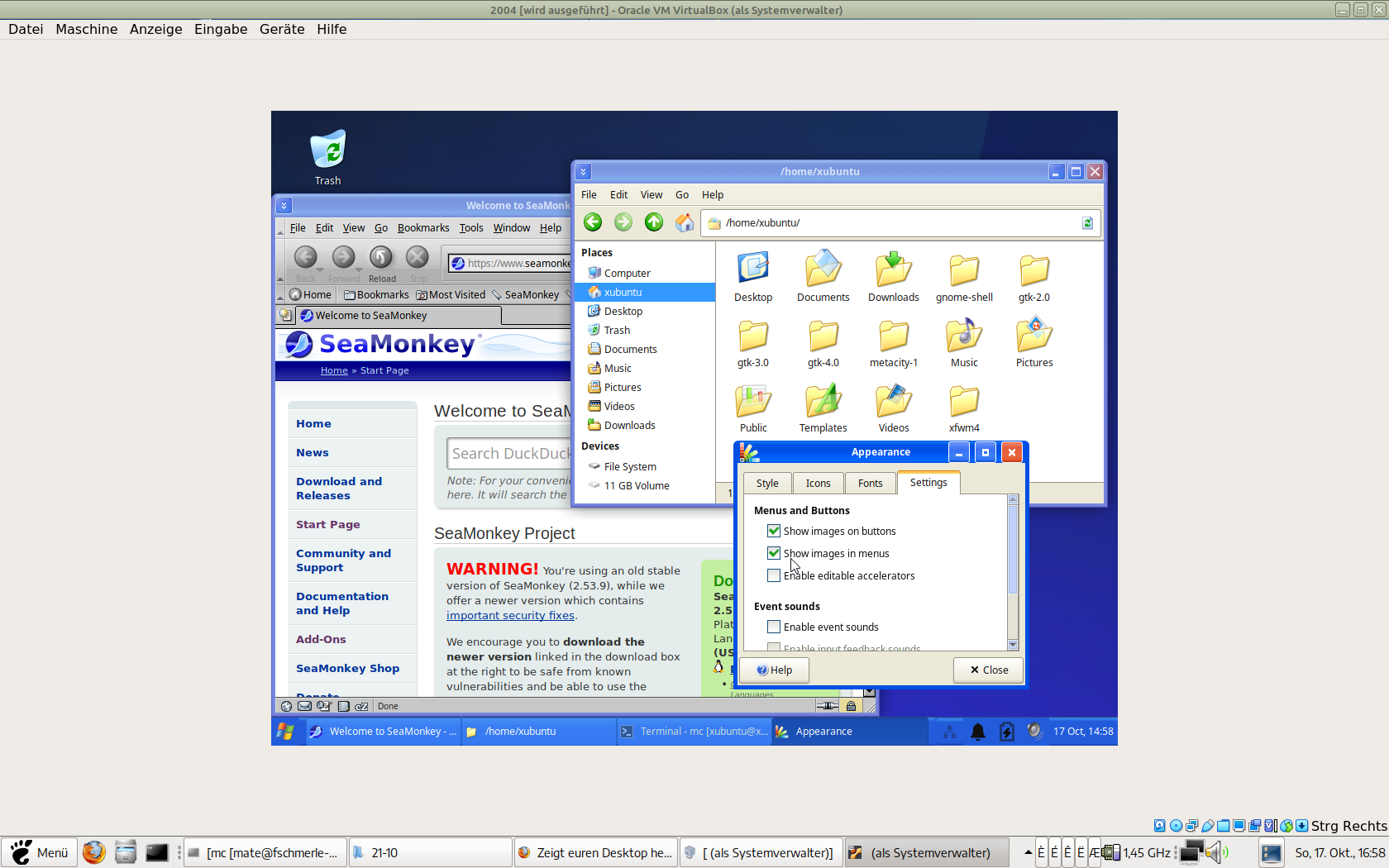Select the Trash icon on the desktop

(327, 150)
